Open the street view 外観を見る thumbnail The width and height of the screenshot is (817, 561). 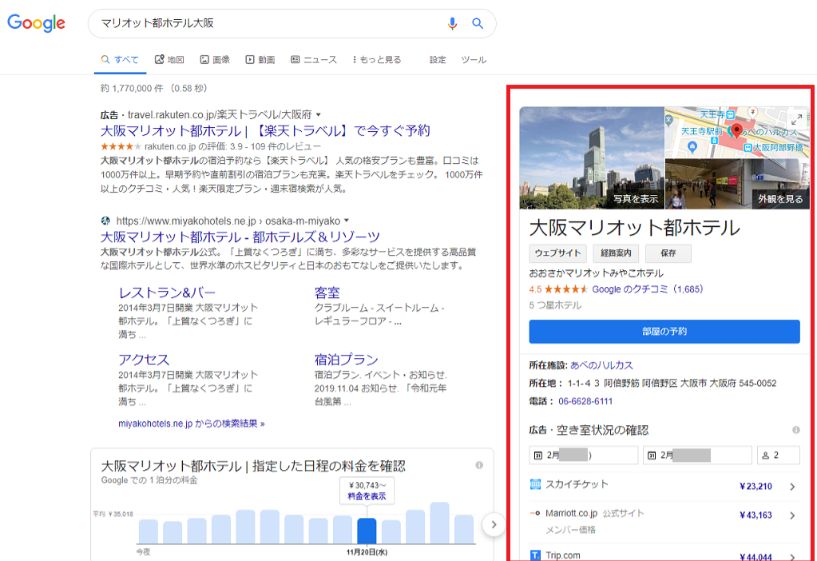point(737,184)
